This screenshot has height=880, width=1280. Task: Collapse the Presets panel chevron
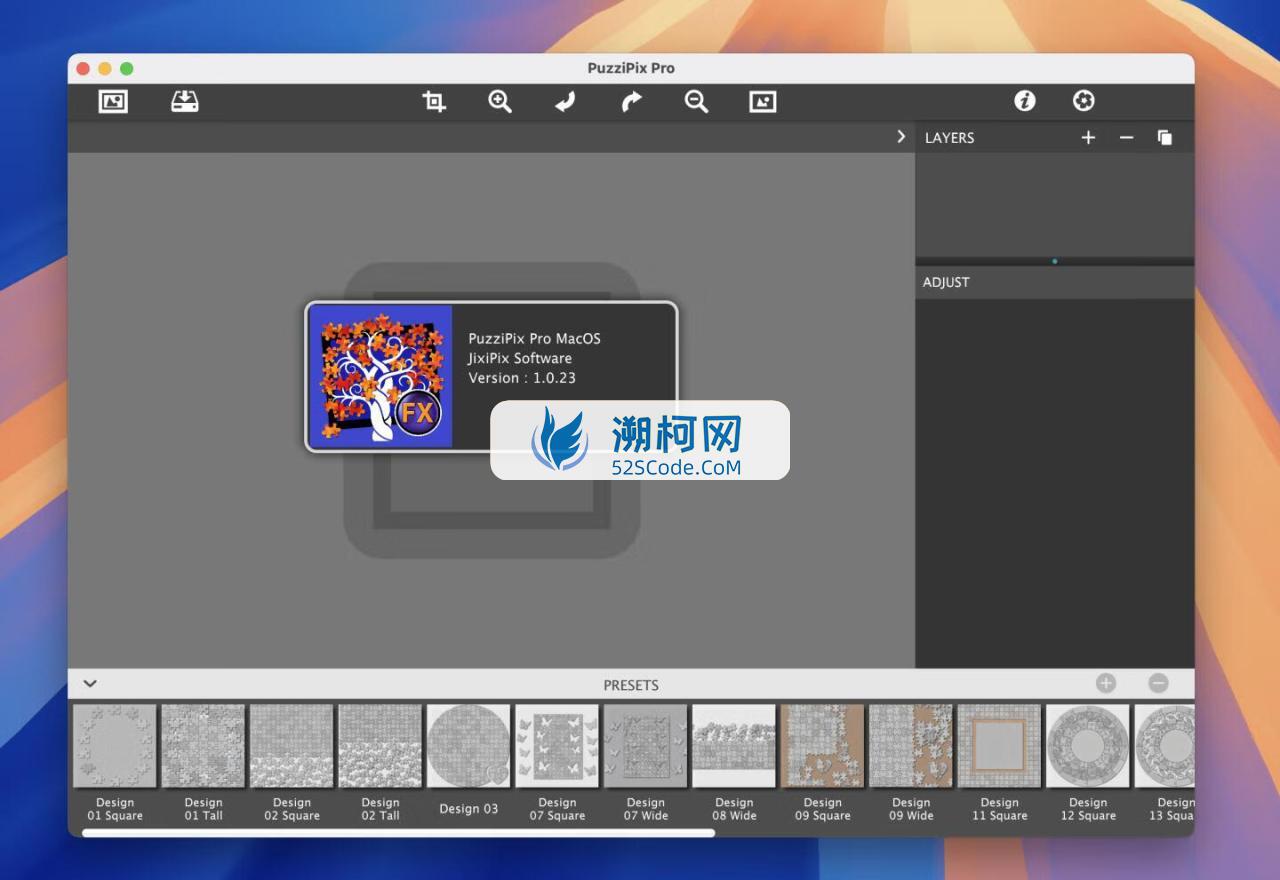point(90,684)
